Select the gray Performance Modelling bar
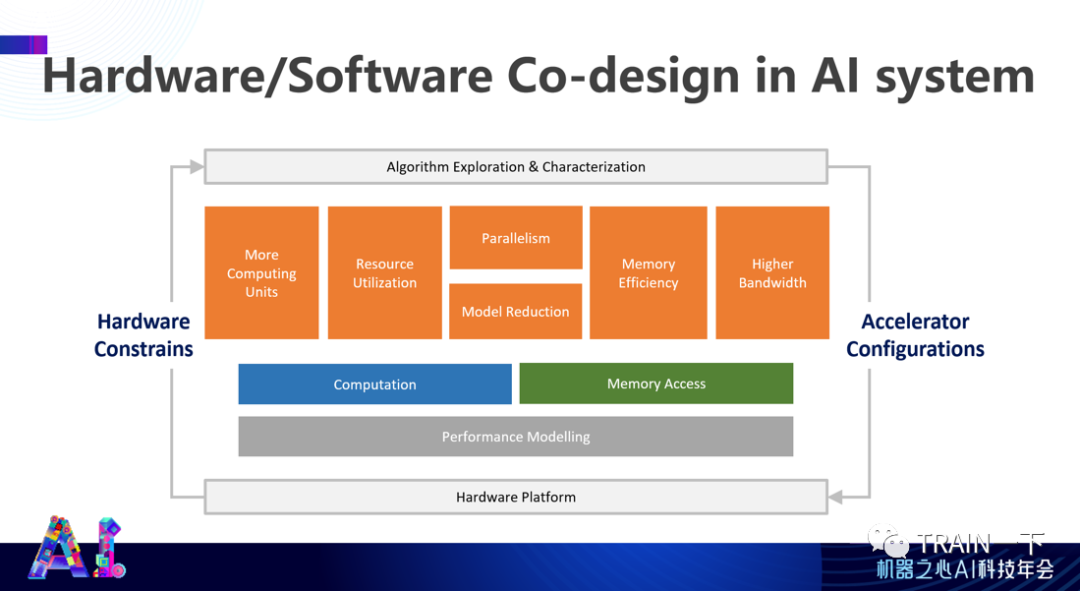The width and height of the screenshot is (1080, 591). coord(515,436)
